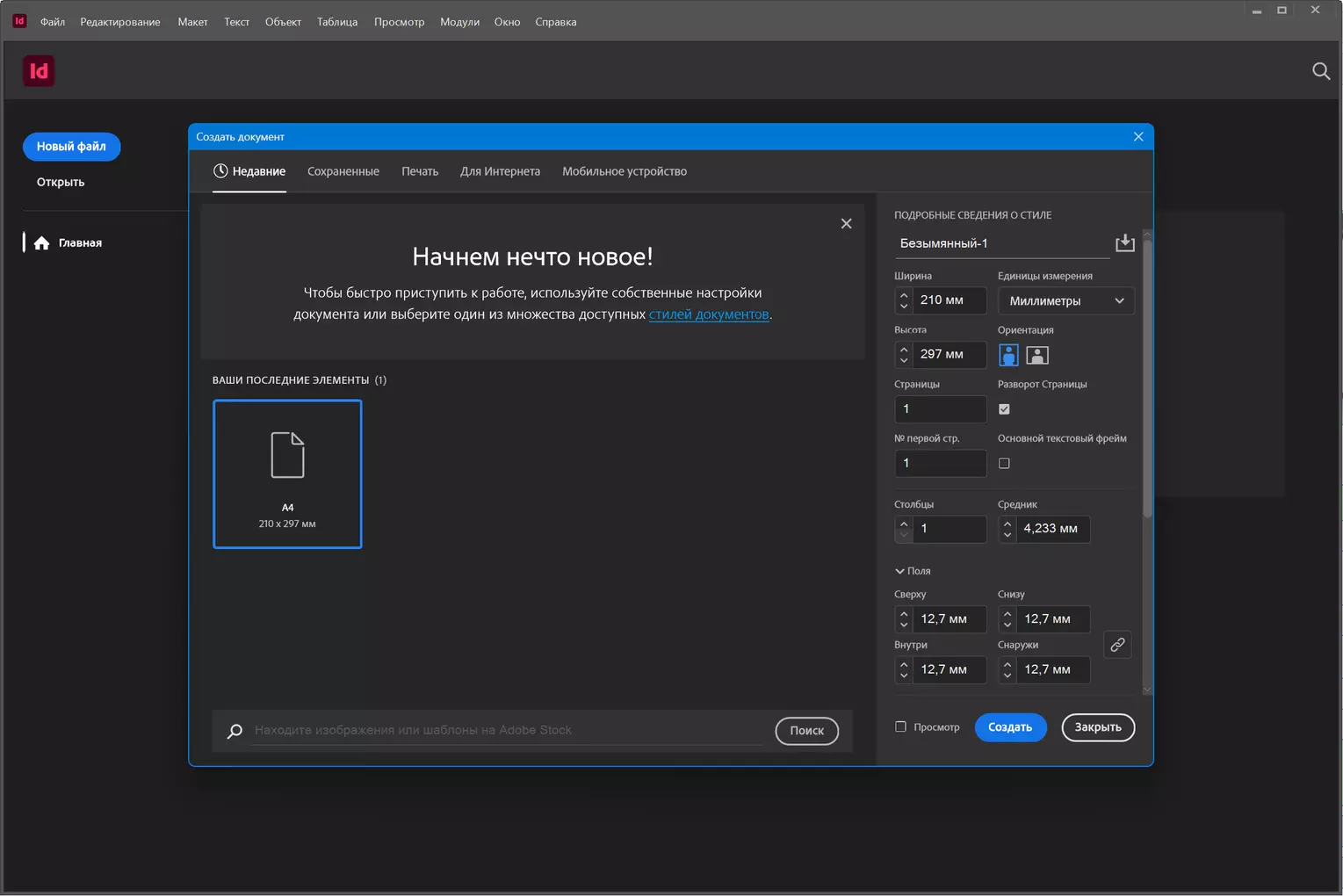Decrease Width with down arrow
The image size is (1343, 896).
(904, 306)
